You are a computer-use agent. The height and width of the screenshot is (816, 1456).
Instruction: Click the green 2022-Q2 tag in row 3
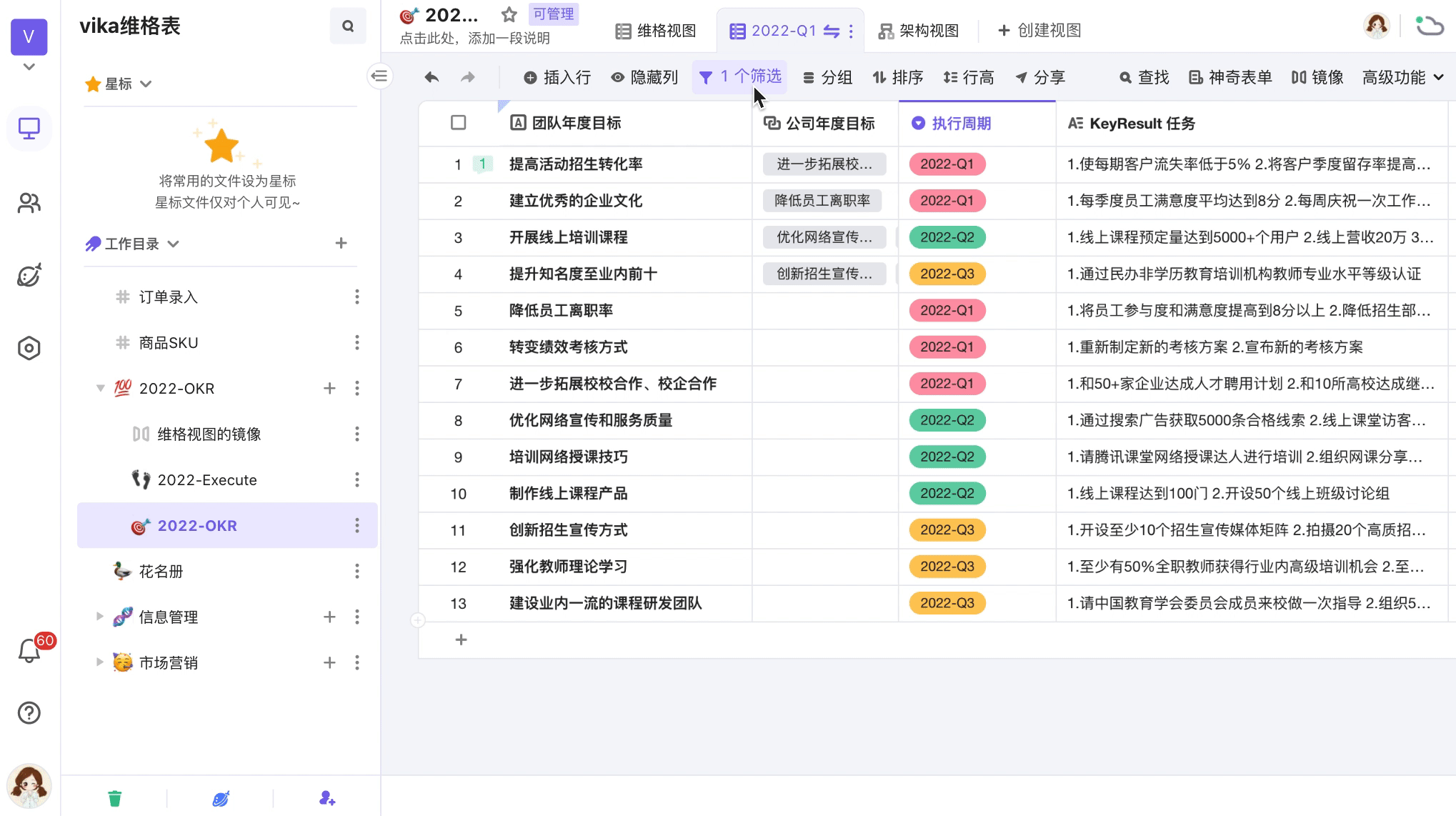[947, 237]
